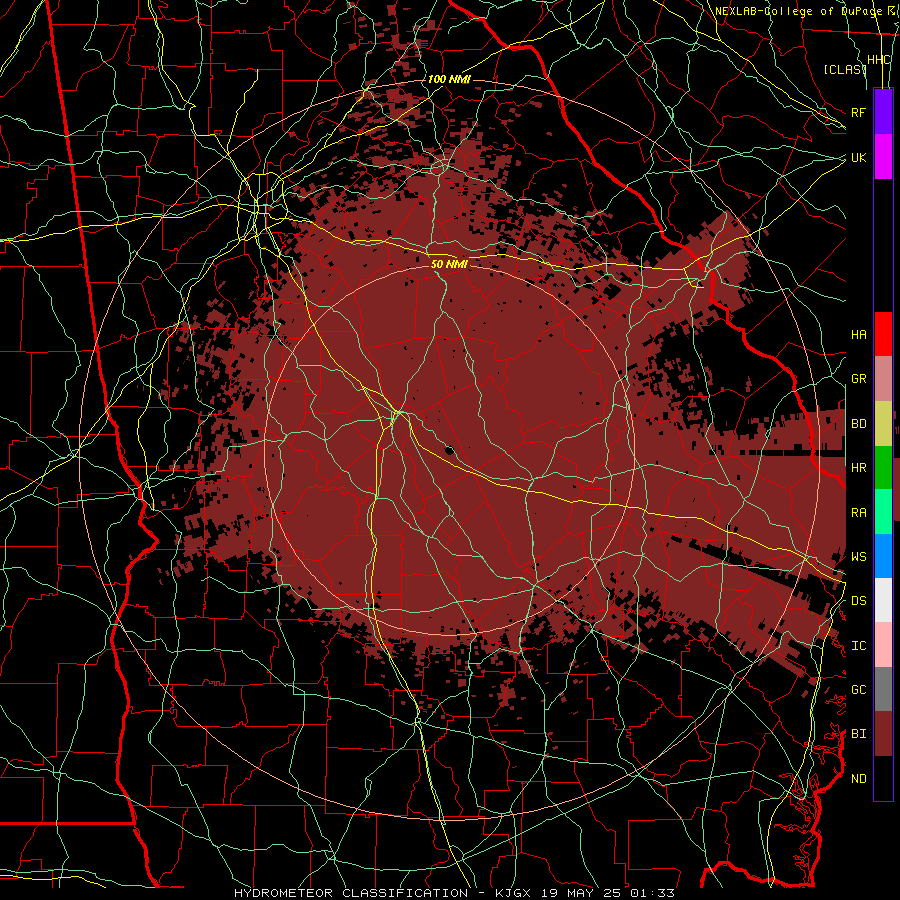Image resolution: width=900 pixels, height=900 pixels.
Task: Select the red HA legend swatch
Action: coord(883,334)
